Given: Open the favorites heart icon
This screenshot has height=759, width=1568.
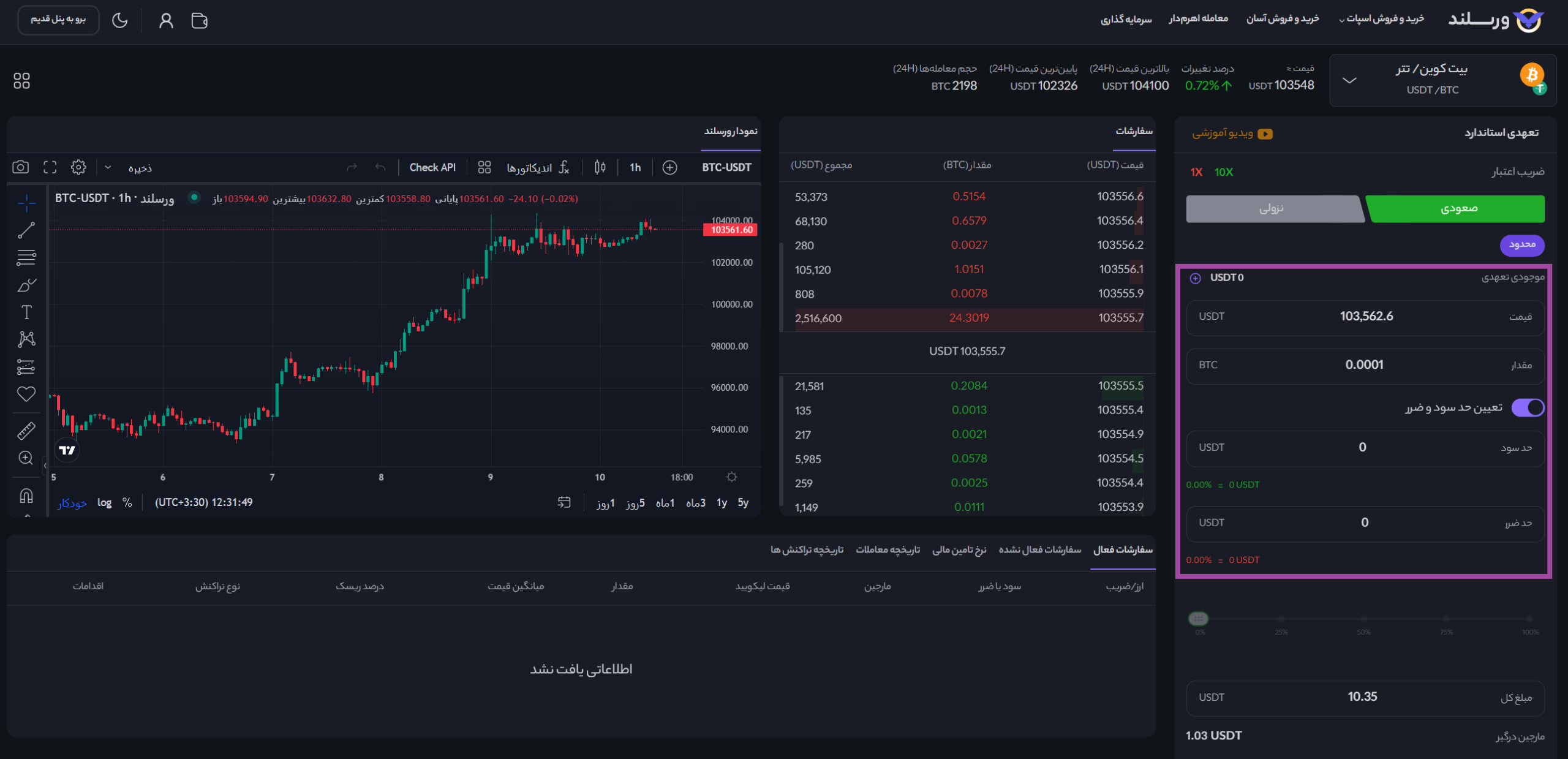Looking at the screenshot, I should click(26, 394).
